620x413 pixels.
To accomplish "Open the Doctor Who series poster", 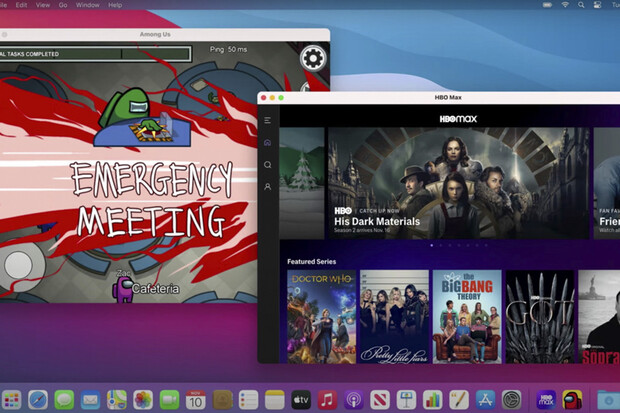I will pyautogui.click(x=321, y=316).
